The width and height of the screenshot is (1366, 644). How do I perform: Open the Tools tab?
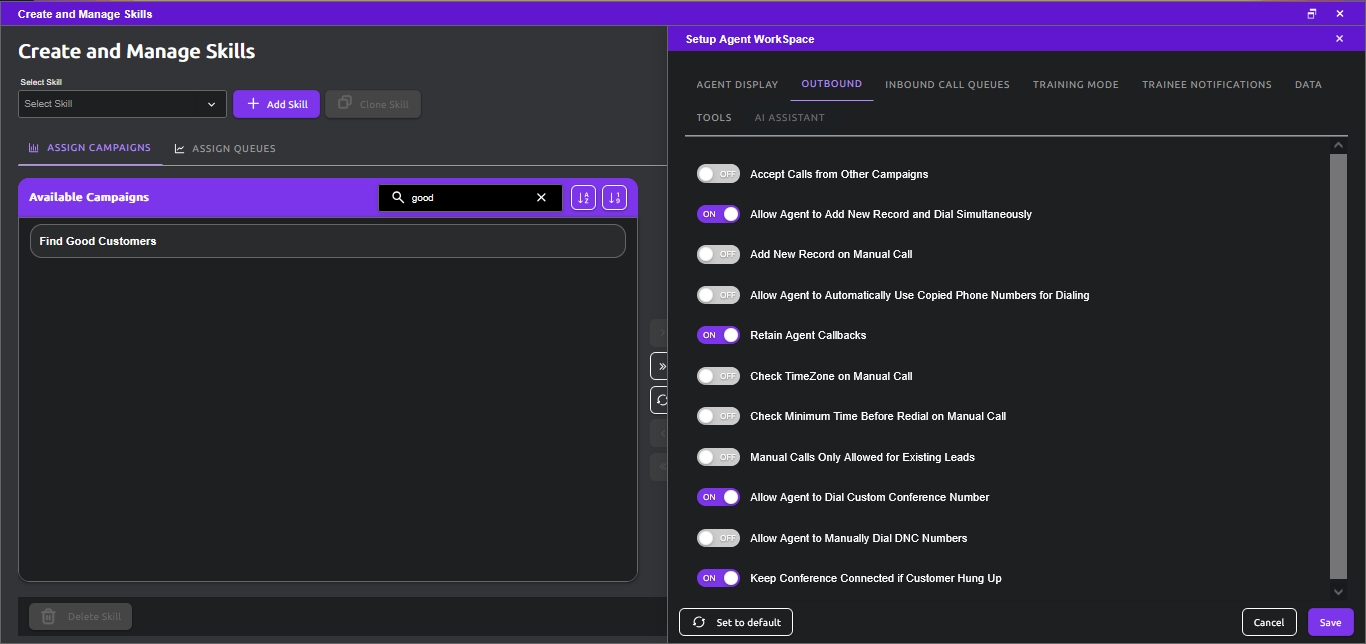coord(714,118)
